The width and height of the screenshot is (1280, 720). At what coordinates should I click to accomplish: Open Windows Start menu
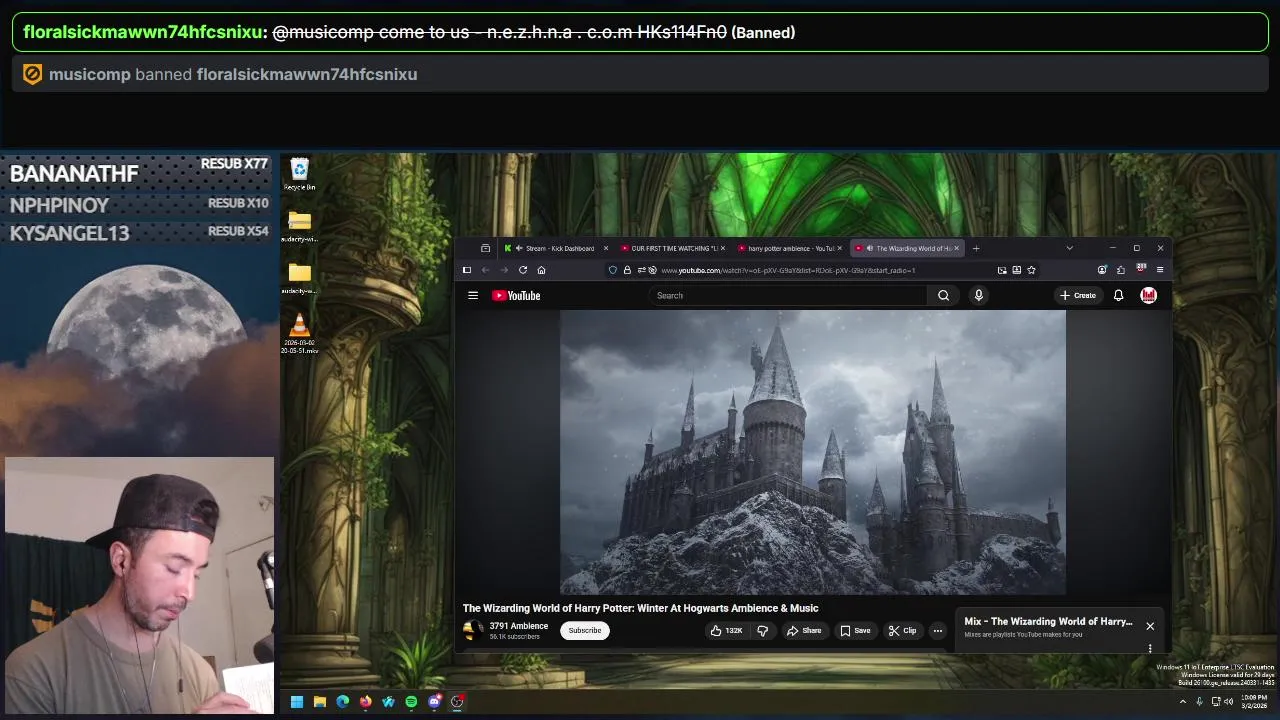point(297,702)
